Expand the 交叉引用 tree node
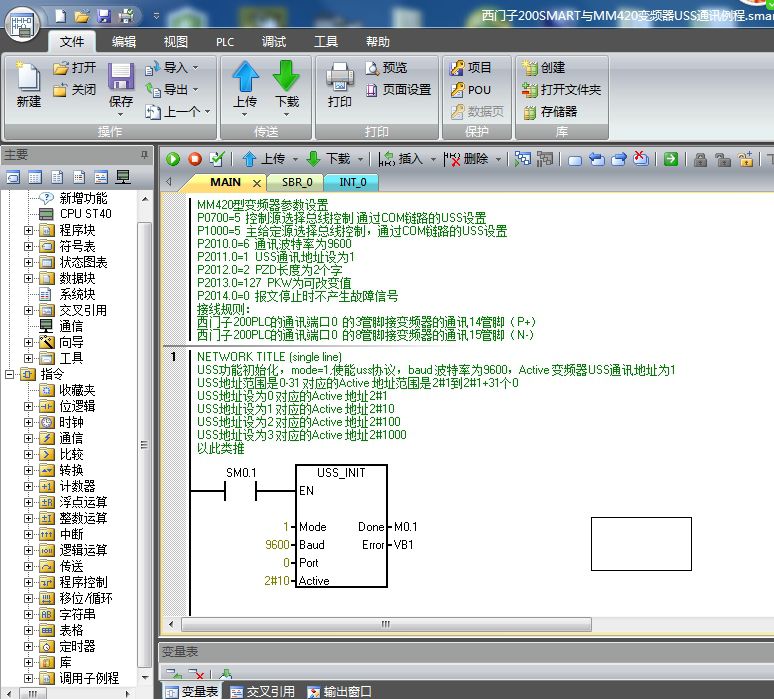The height and width of the screenshot is (699, 774). (29, 310)
